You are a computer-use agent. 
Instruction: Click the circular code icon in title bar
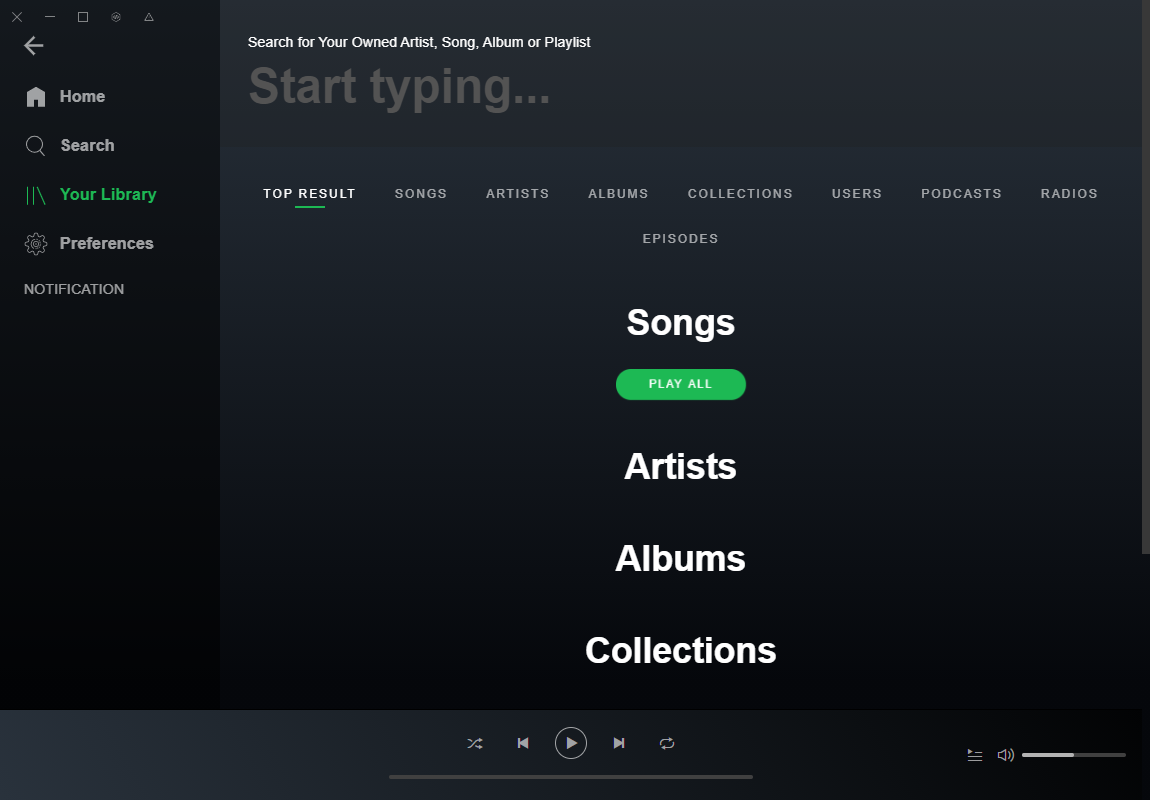click(116, 17)
